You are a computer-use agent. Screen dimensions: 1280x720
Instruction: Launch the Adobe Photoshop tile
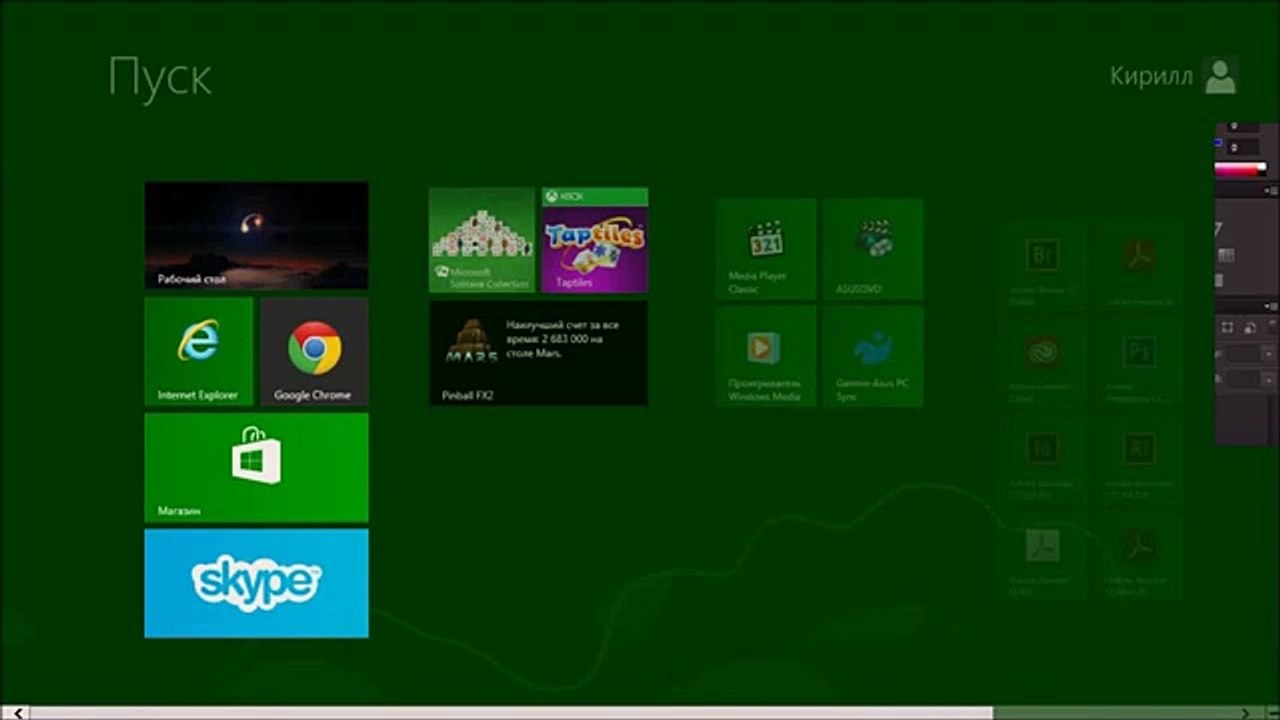pos(1138,361)
